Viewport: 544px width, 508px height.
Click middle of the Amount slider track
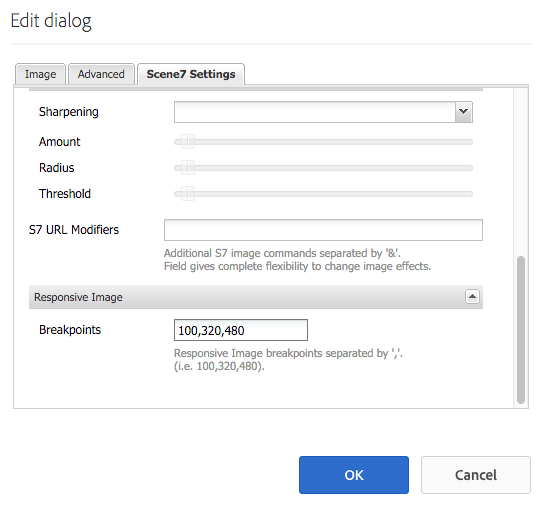(323, 142)
